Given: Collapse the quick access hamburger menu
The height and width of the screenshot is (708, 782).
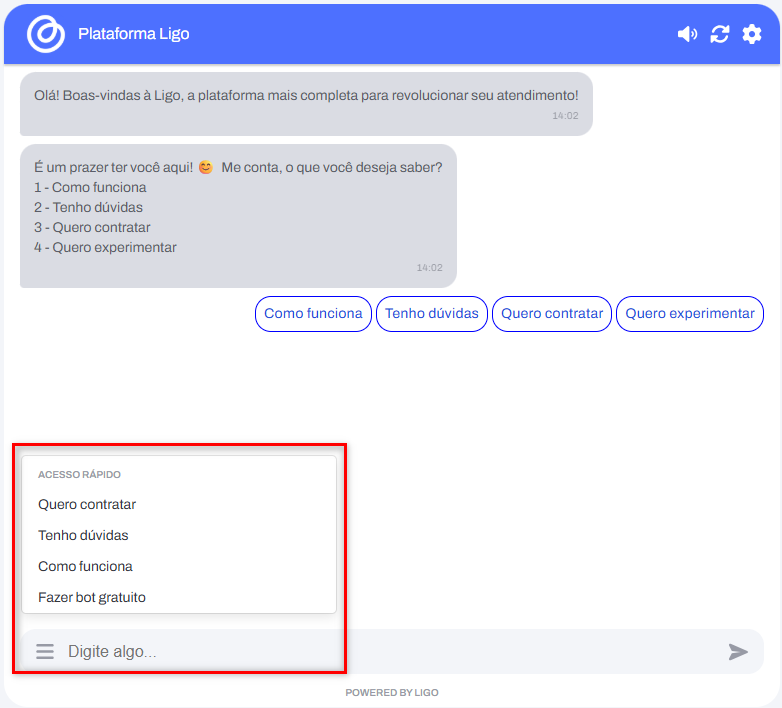Looking at the screenshot, I should (x=45, y=652).
